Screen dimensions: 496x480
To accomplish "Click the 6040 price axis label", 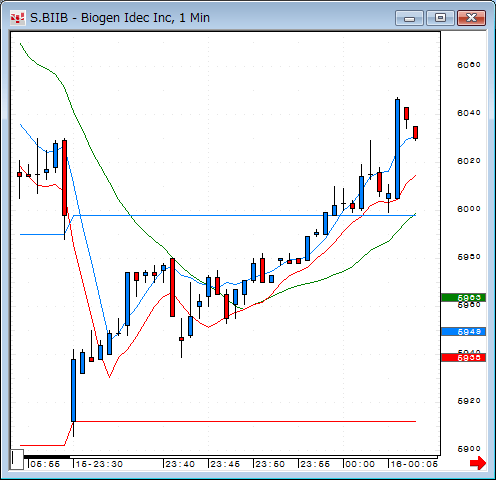I will pyautogui.click(x=469, y=113).
